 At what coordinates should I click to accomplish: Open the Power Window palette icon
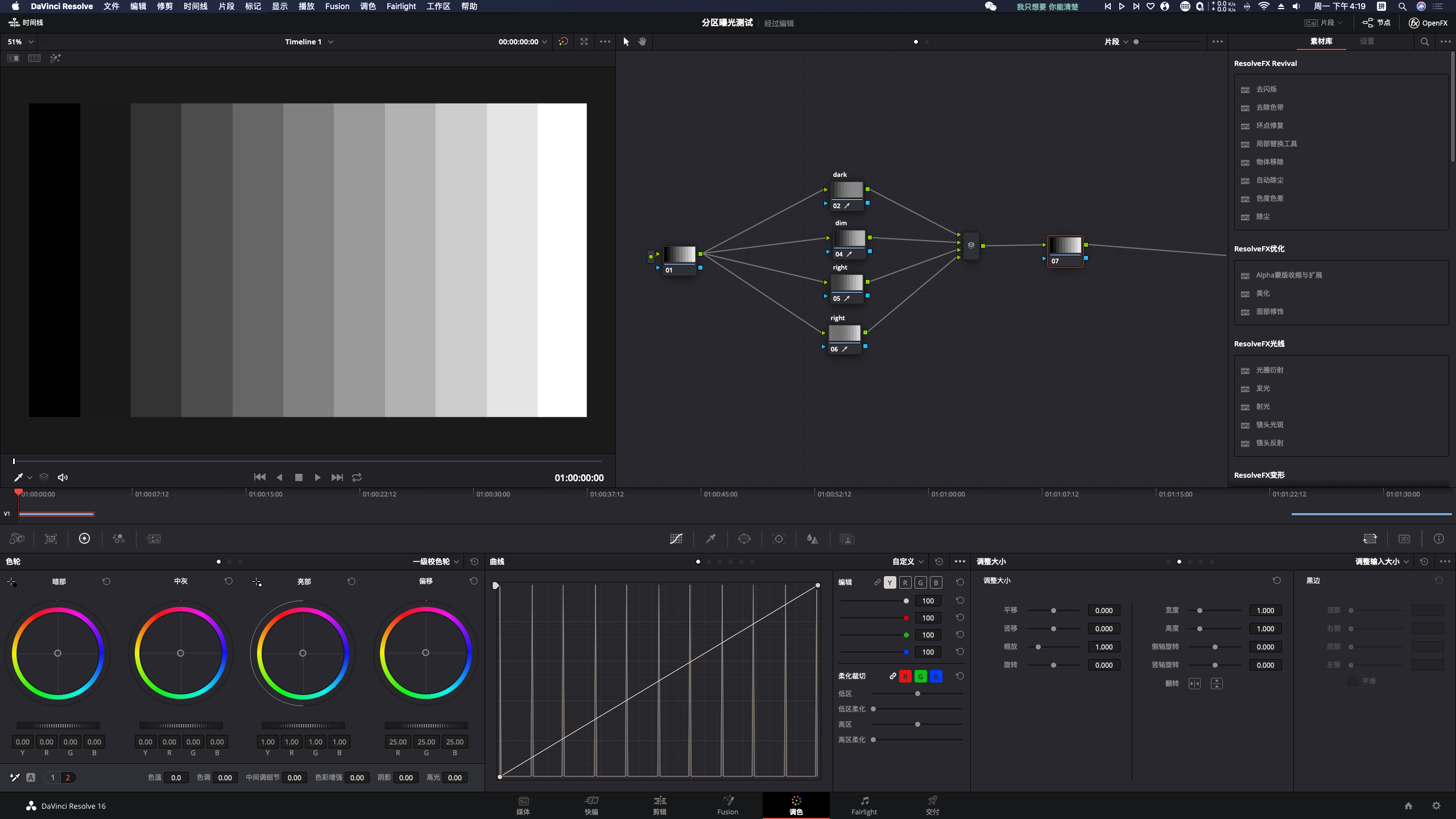744,539
